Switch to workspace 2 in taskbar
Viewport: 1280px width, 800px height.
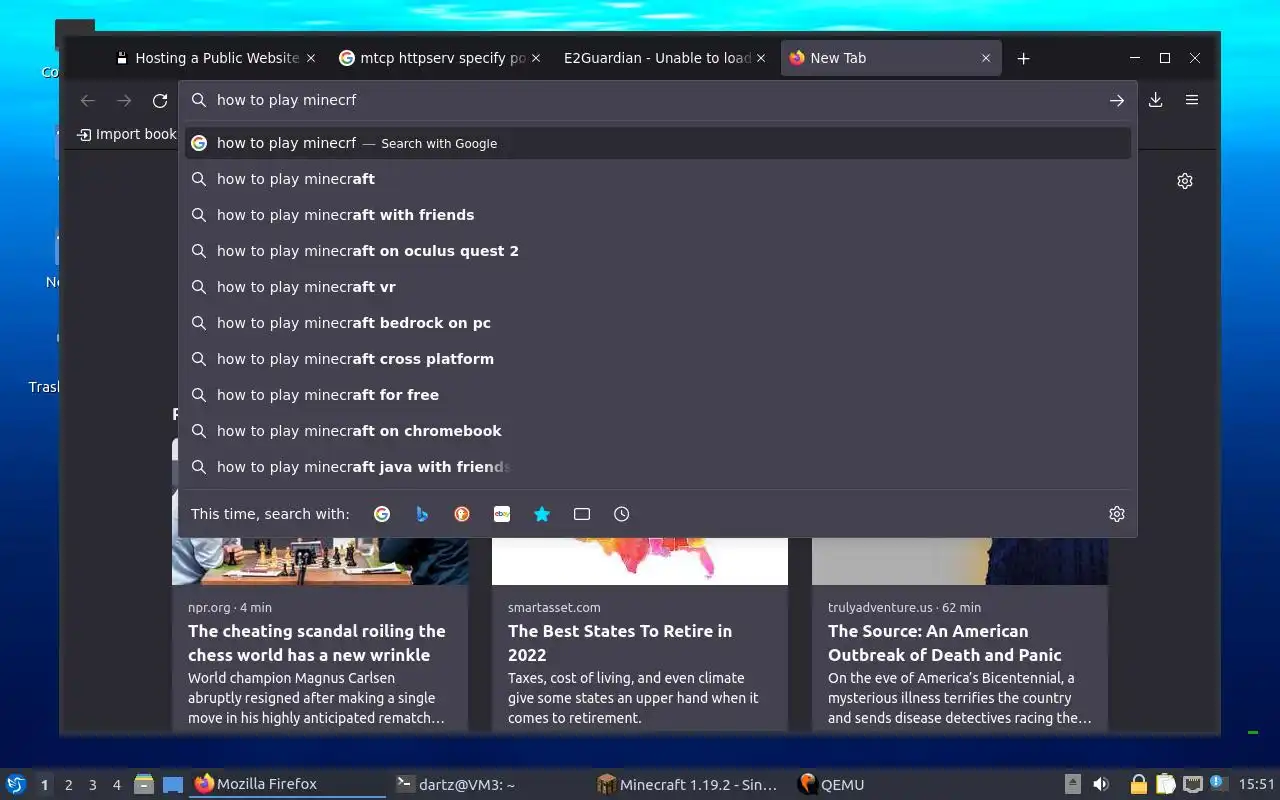click(x=68, y=785)
